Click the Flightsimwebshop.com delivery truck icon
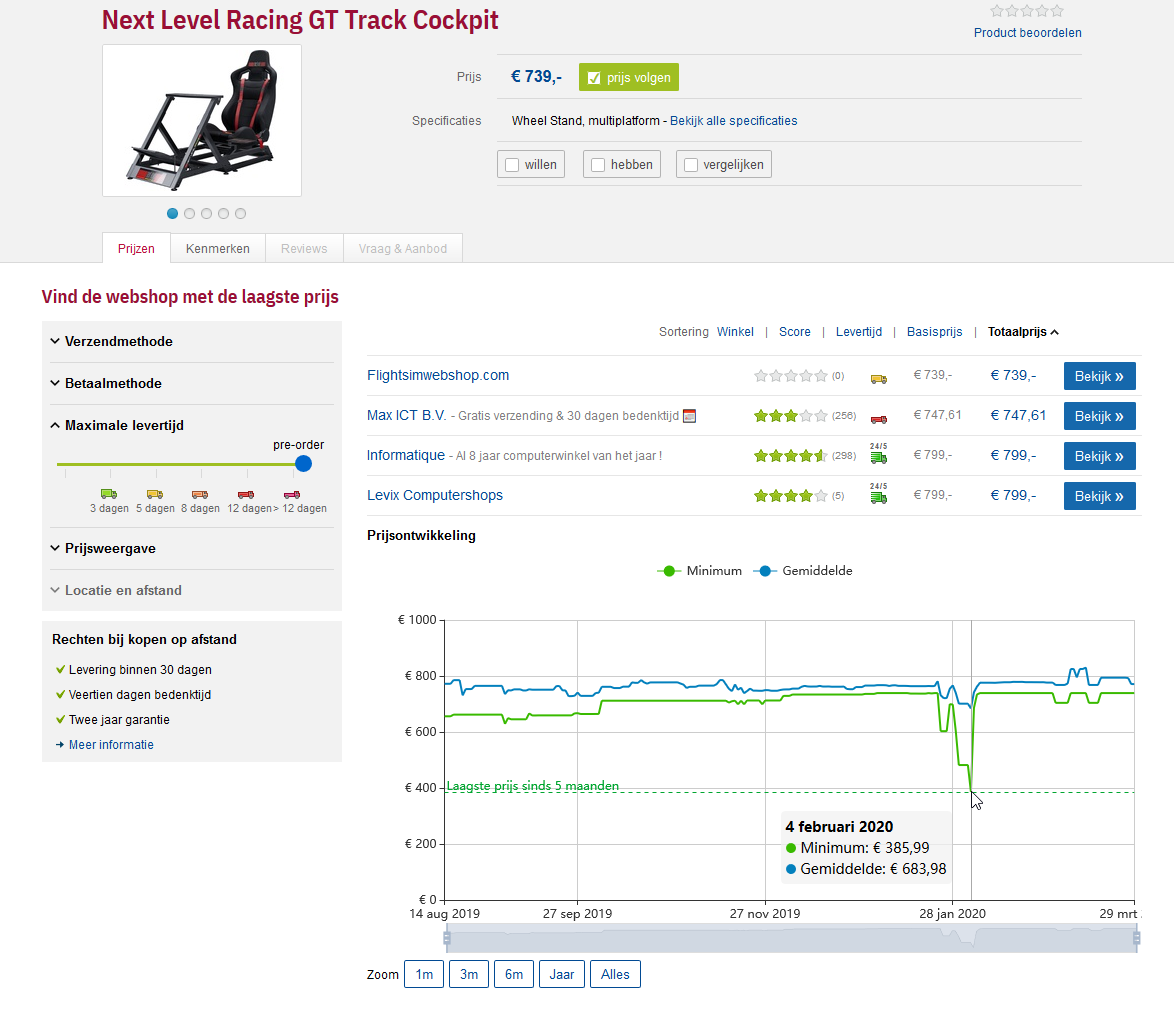 coord(878,377)
